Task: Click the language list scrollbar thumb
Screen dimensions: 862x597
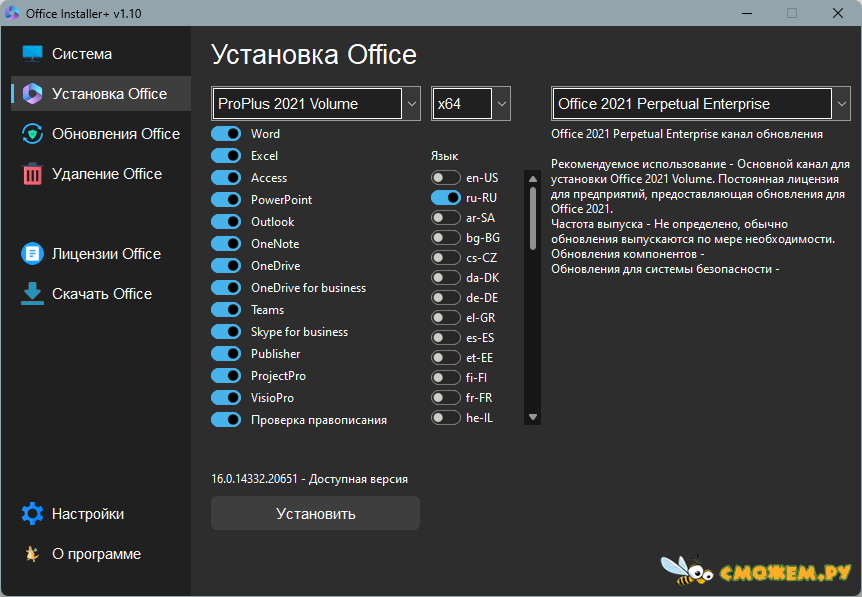Action: point(533,218)
